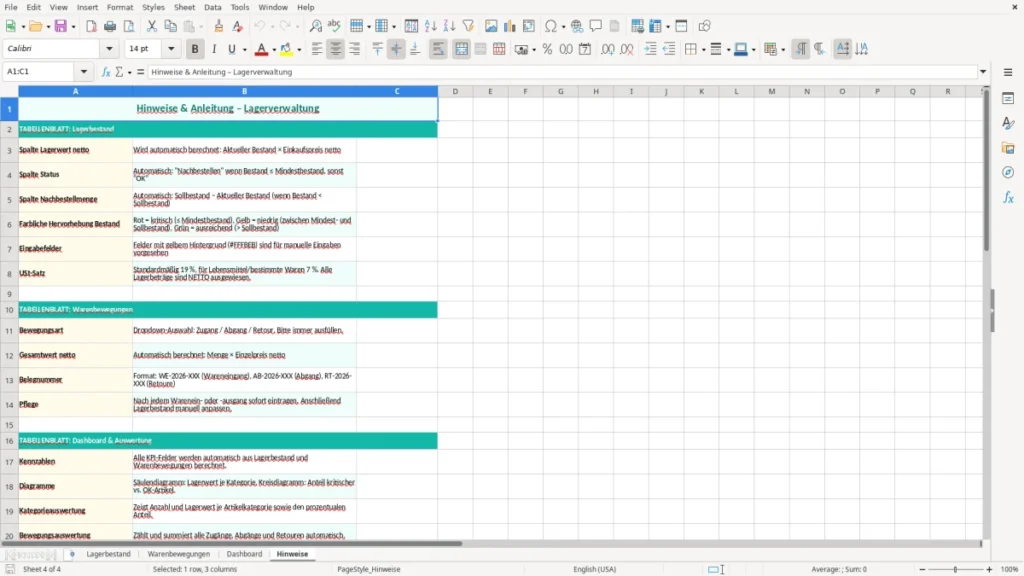
Task: Toggle Merge and Center Cells
Action: (462, 49)
